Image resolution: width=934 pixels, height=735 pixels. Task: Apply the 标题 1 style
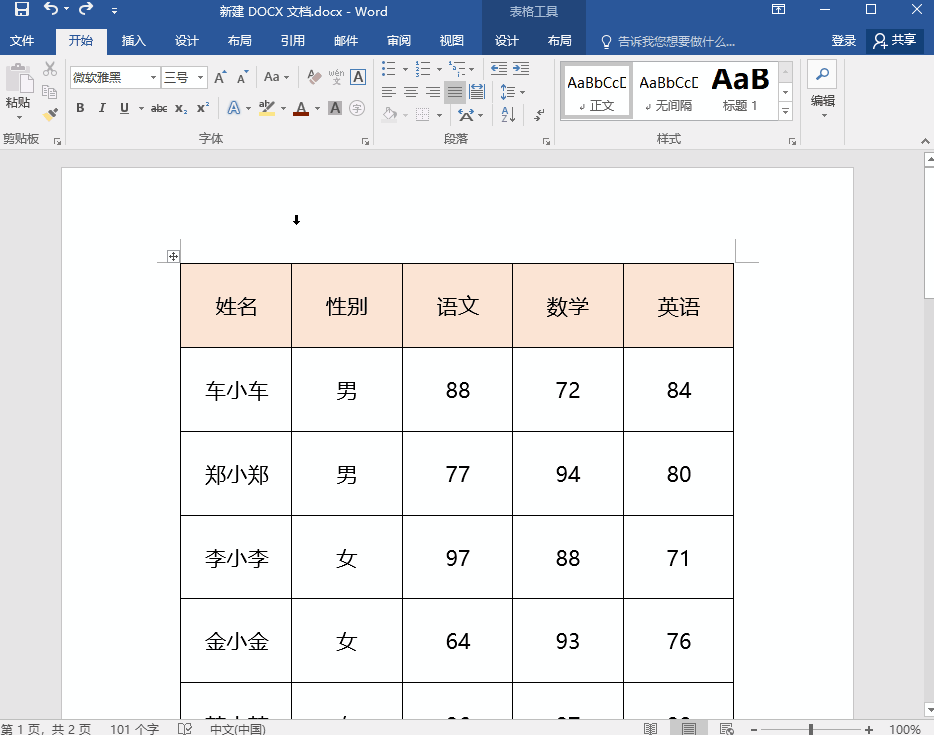(740, 90)
